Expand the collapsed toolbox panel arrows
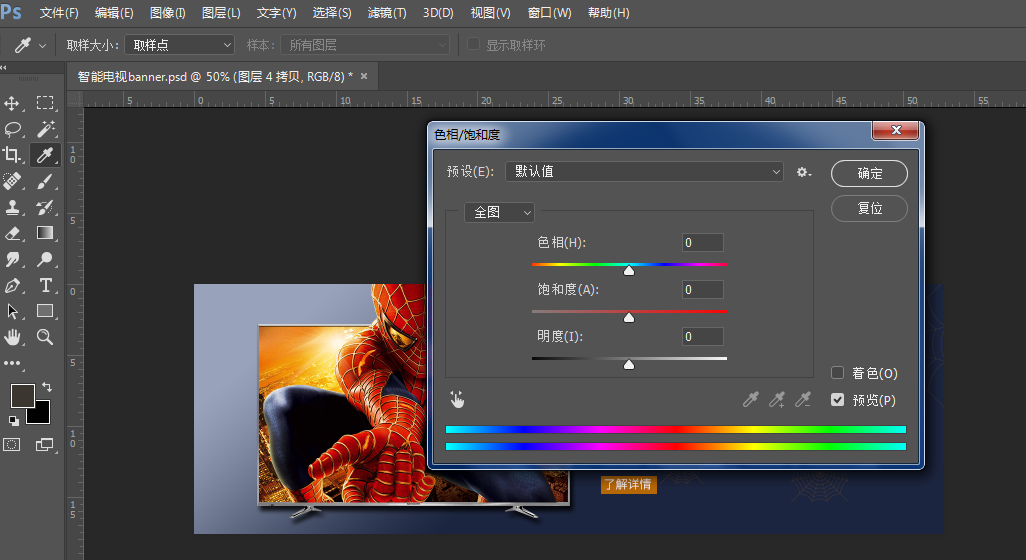 point(4,67)
